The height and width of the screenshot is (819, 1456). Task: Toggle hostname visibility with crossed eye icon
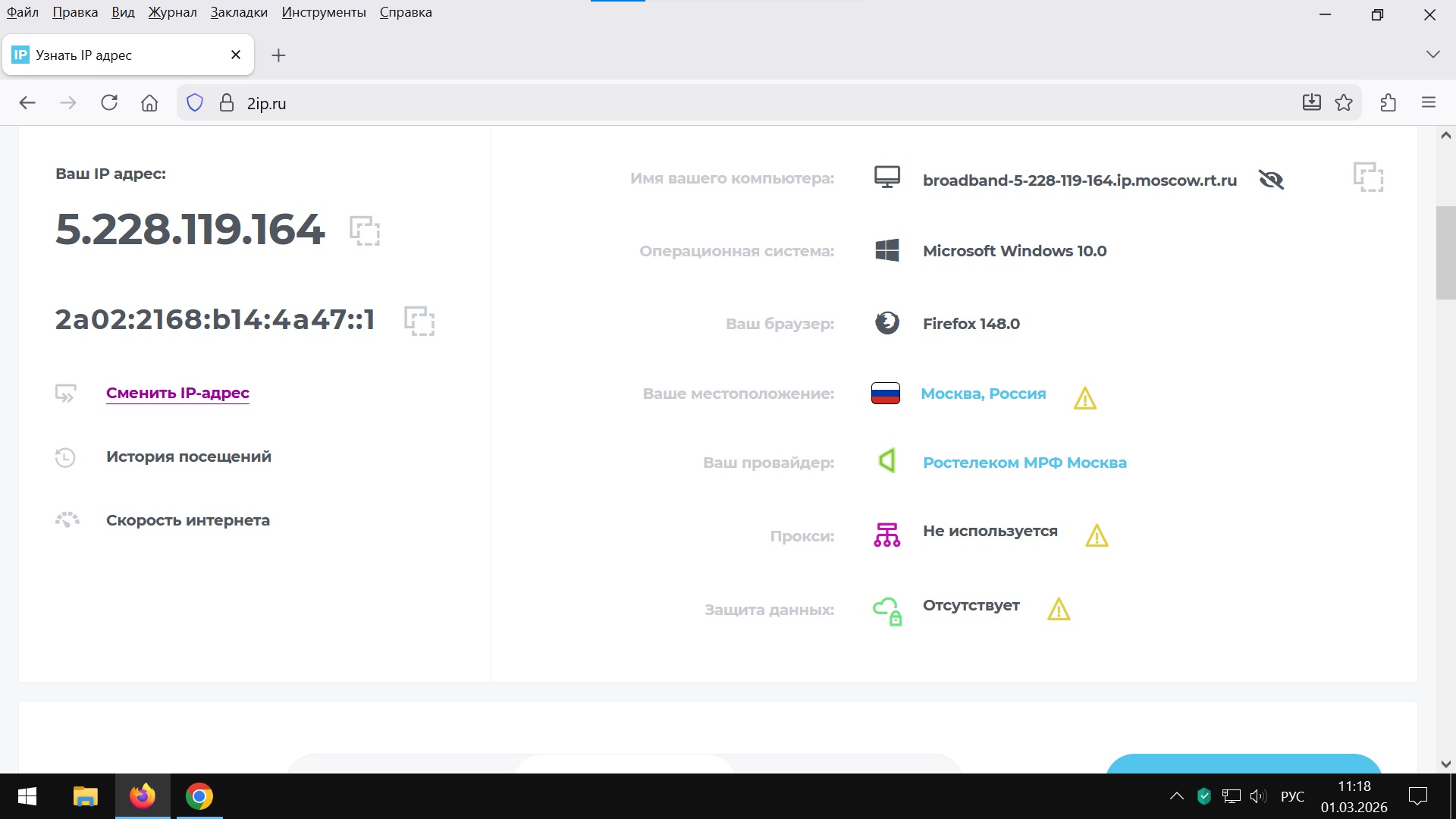(x=1271, y=180)
